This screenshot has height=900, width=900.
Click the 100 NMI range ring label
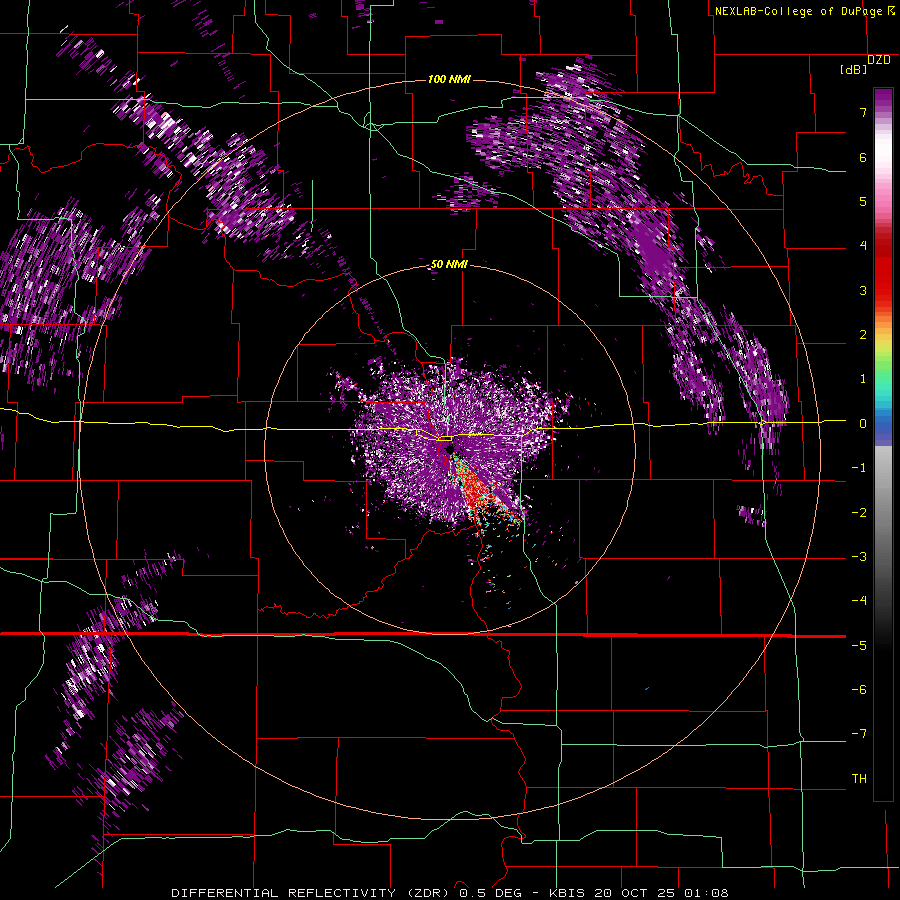[449, 79]
